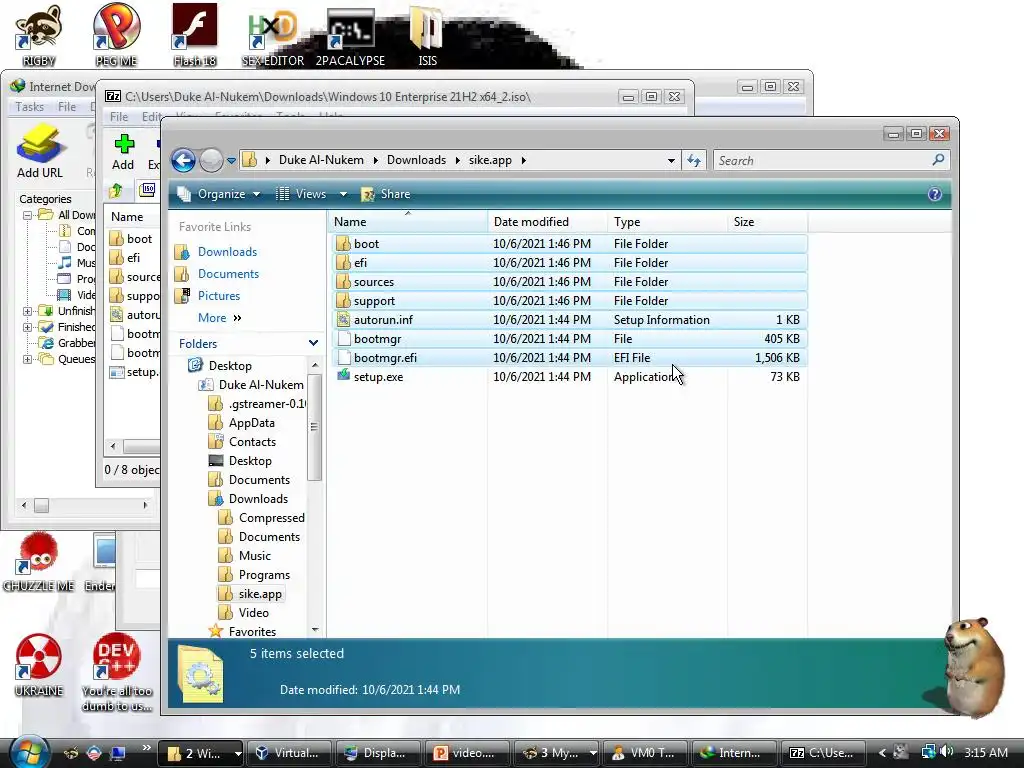Image resolution: width=1024 pixels, height=768 pixels.
Task: Click the Folders tree vertical scrollbar
Action: 314,426
